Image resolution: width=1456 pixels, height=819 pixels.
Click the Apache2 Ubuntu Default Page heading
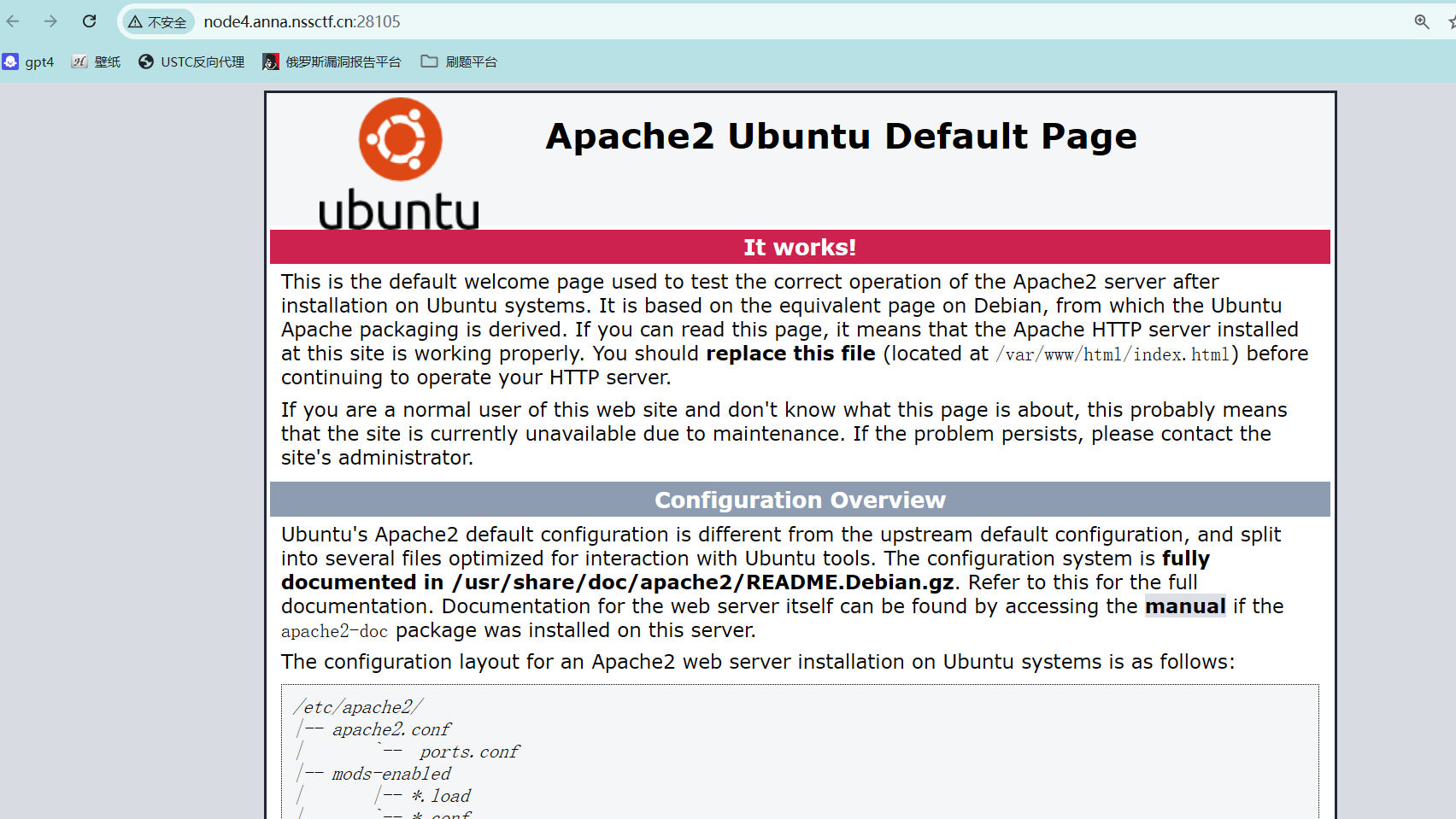pyautogui.click(x=841, y=137)
